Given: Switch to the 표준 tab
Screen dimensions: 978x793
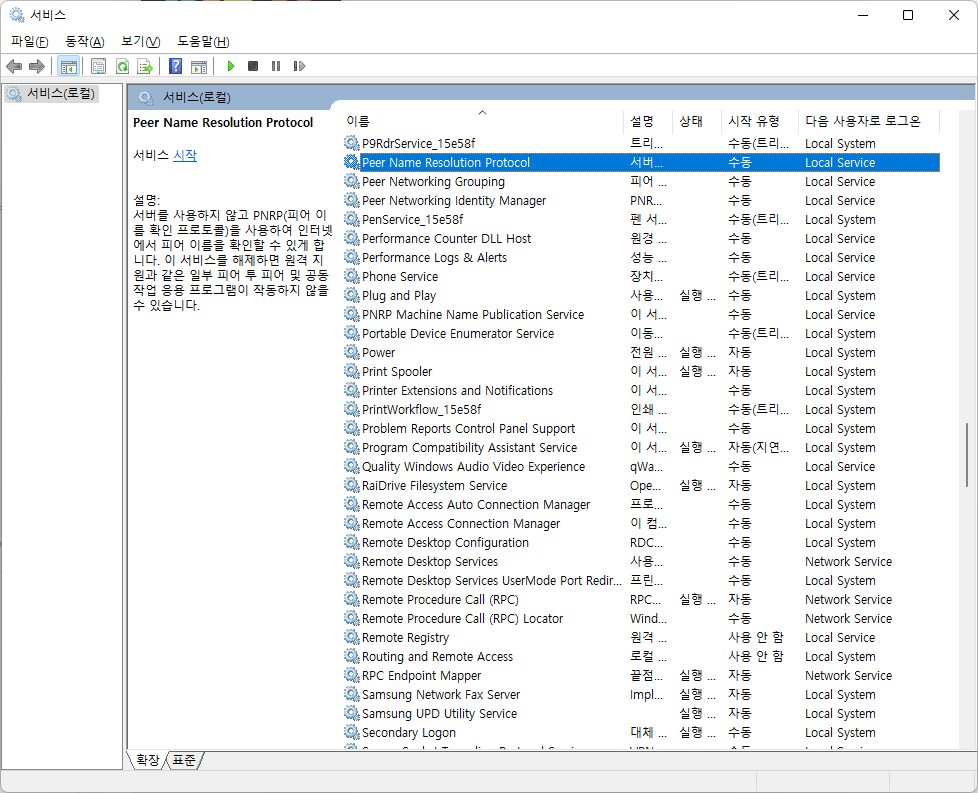Looking at the screenshot, I should [185, 760].
